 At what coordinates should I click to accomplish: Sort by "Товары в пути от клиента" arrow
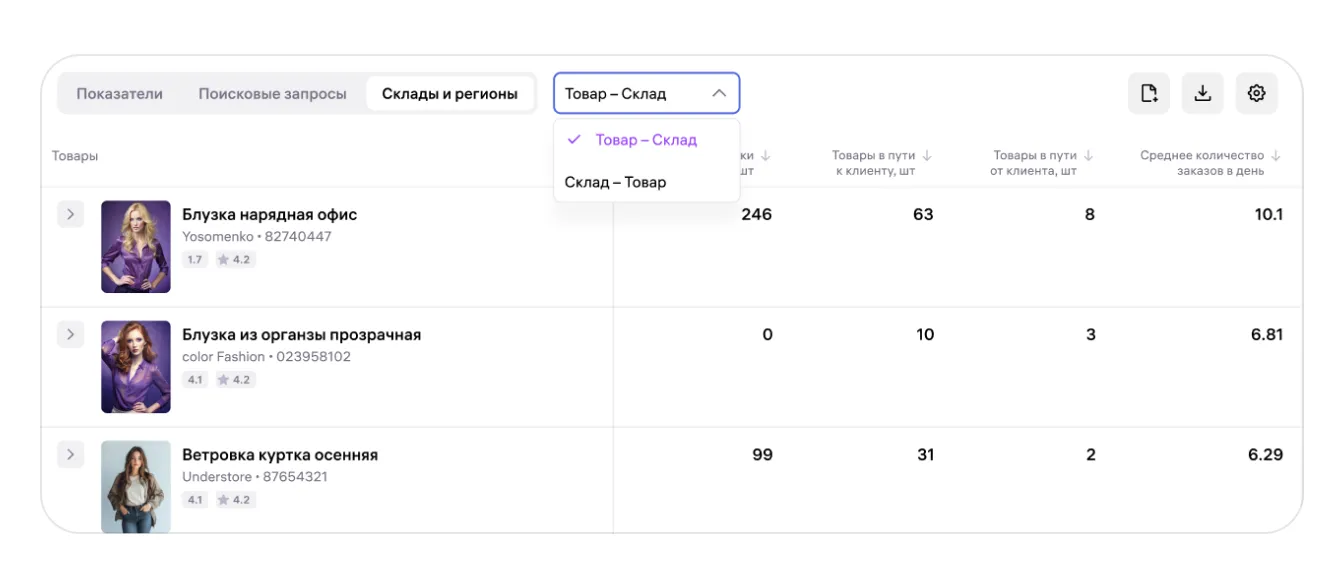[x=1089, y=156]
